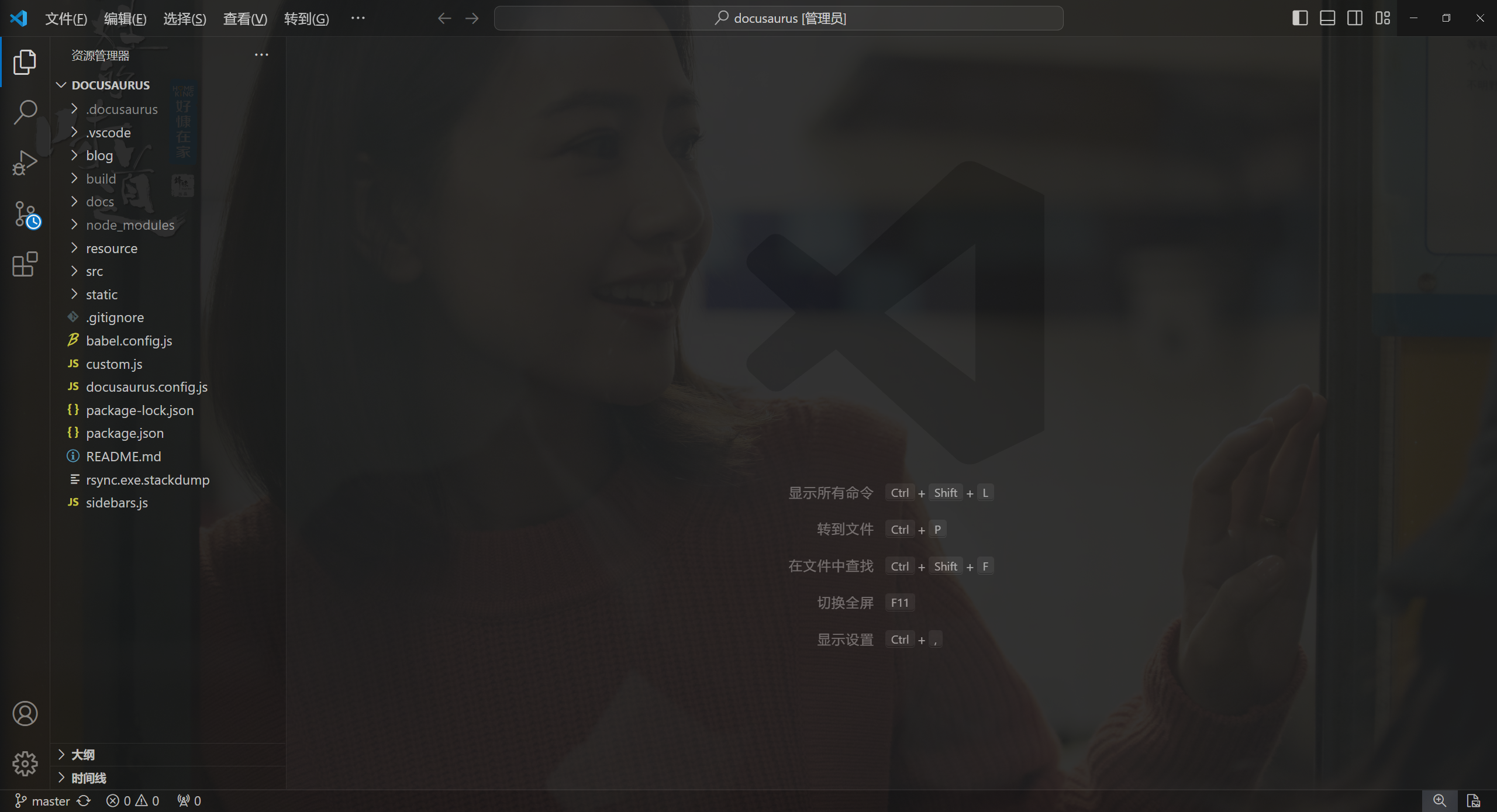1497x812 pixels.
Task: Open the Manage gear icon
Action: click(25, 763)
